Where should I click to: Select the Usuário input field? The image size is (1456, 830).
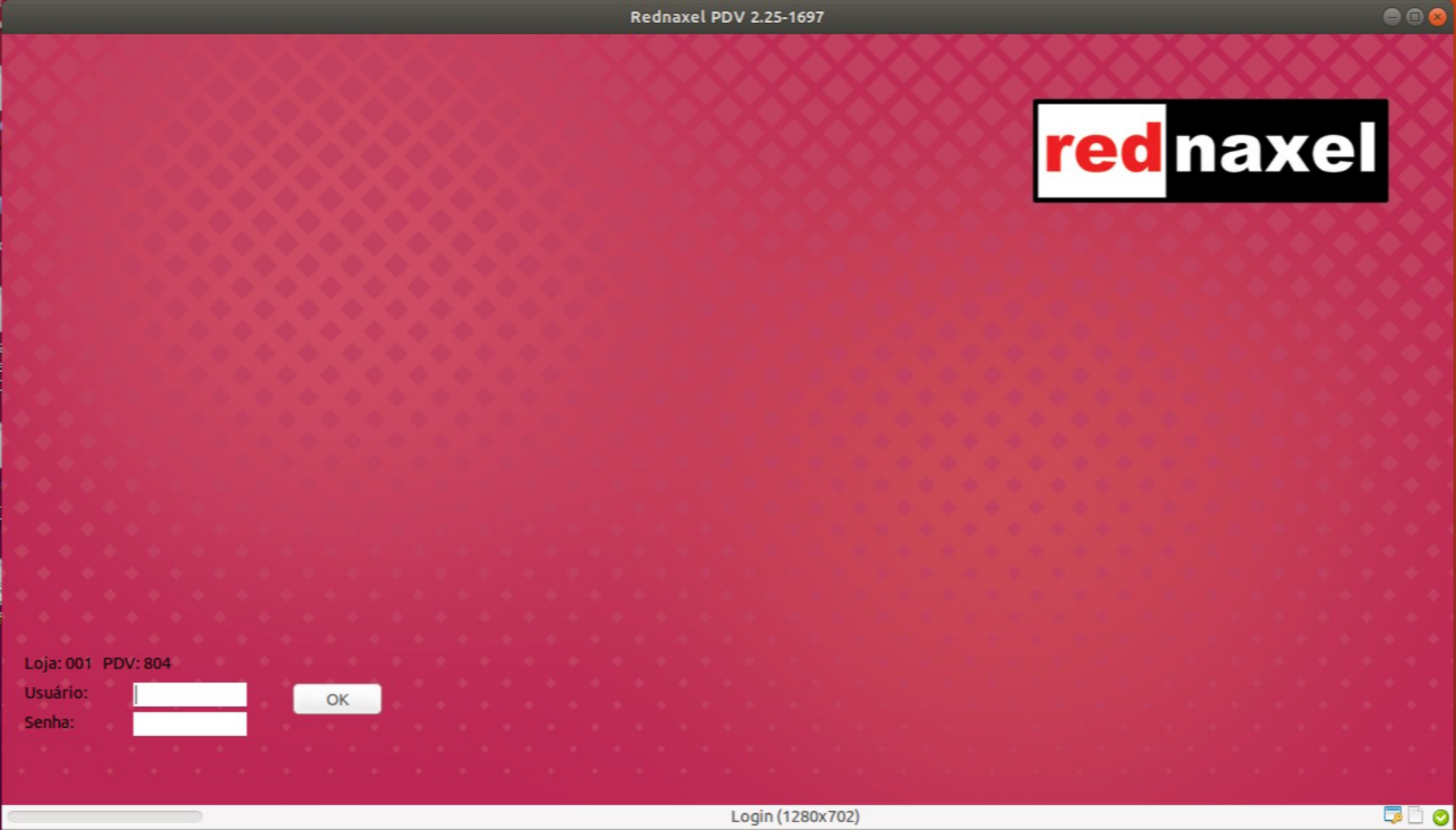tap(189, 694)
